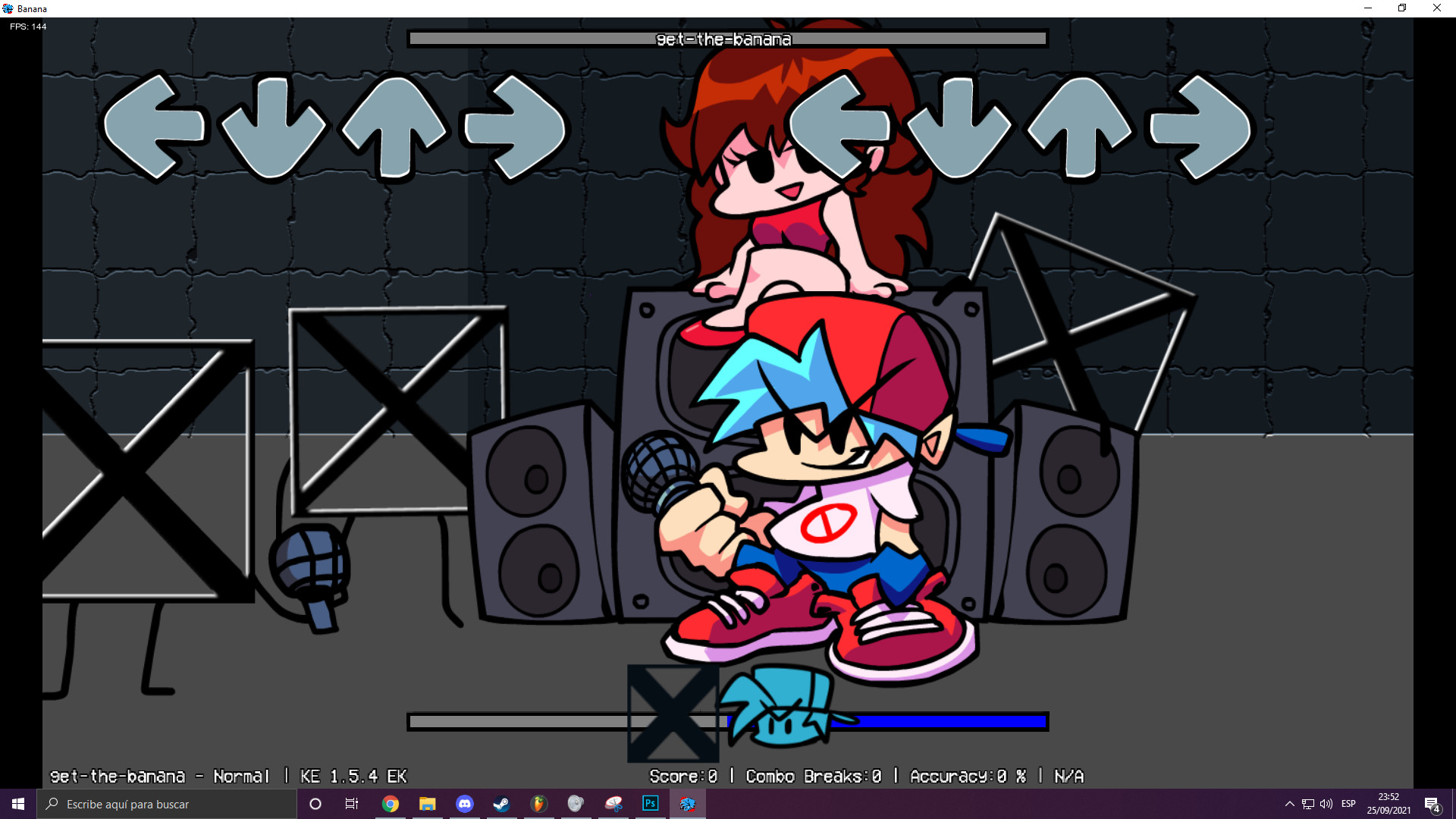Hit the opponent's right arrow receptor
This screenshot has height=819, width=1456.
[516, 127]
